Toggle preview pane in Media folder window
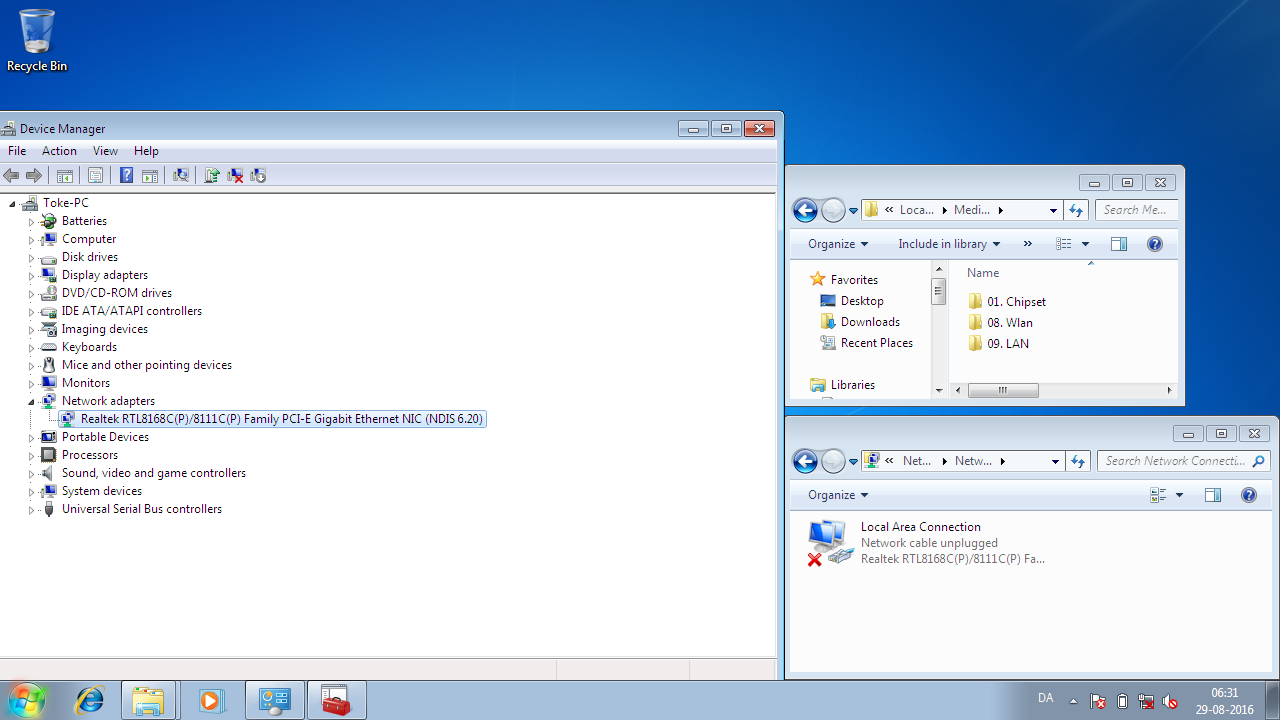The height and width of the screenshot is (720, 1280). click(x=1119, y=244)
